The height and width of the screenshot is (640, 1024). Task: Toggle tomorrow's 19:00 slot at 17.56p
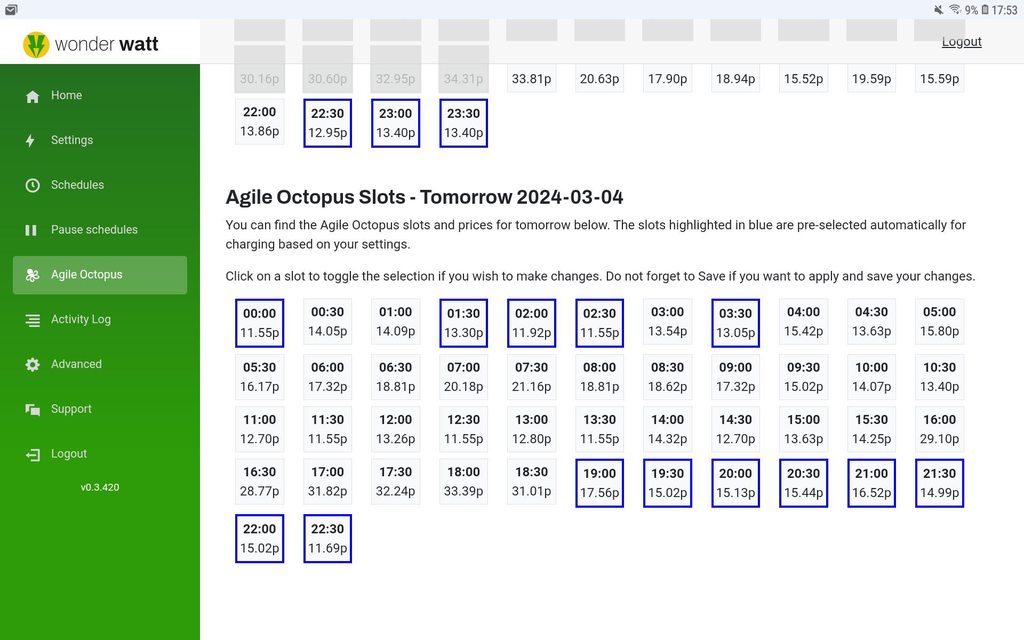click(599, 483)
